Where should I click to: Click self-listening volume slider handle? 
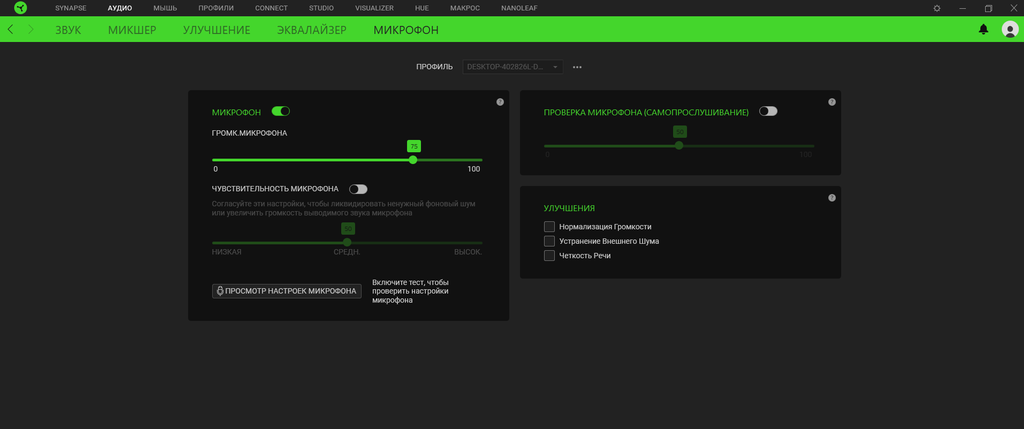[679, 146]
